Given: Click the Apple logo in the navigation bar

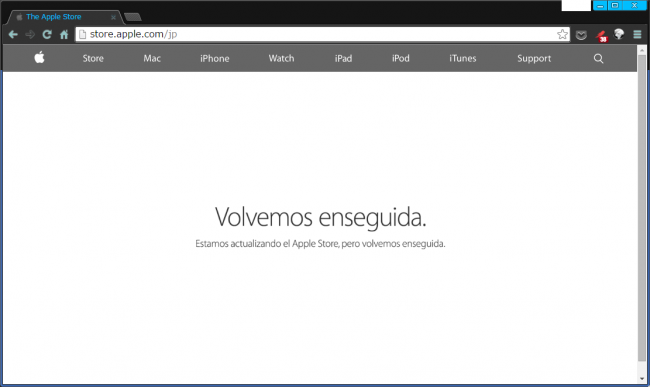Looking at the screenshot, I should point(39,58).
